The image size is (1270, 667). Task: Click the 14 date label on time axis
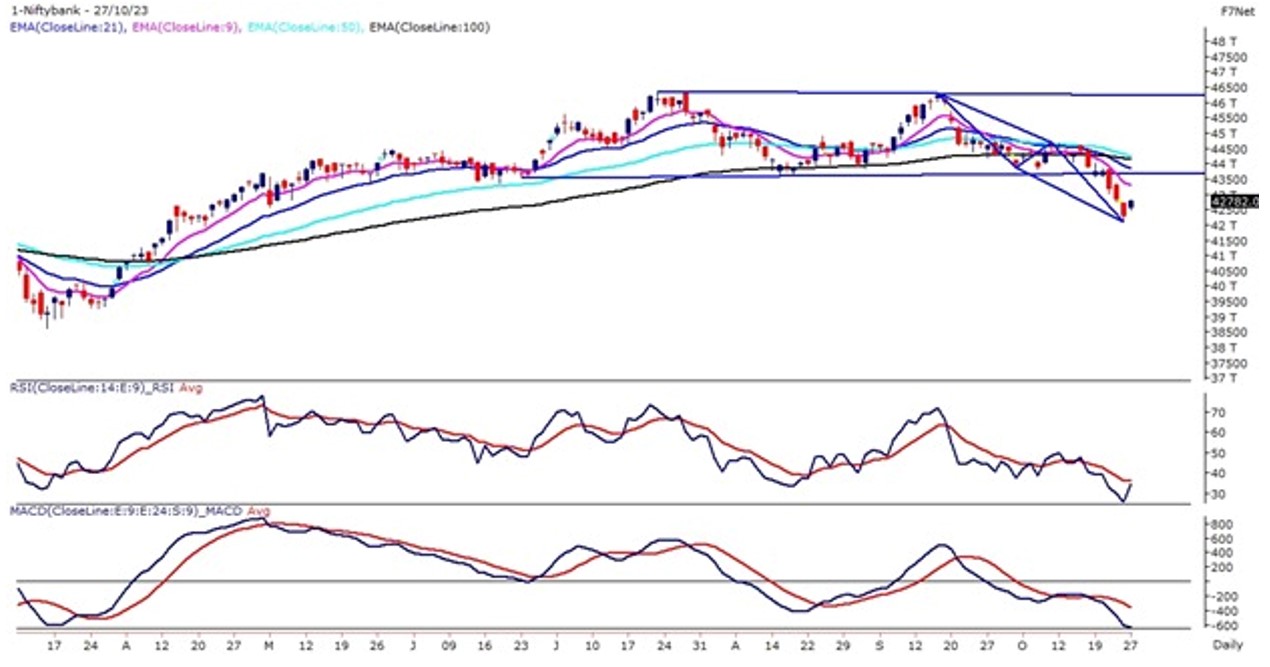772,648
